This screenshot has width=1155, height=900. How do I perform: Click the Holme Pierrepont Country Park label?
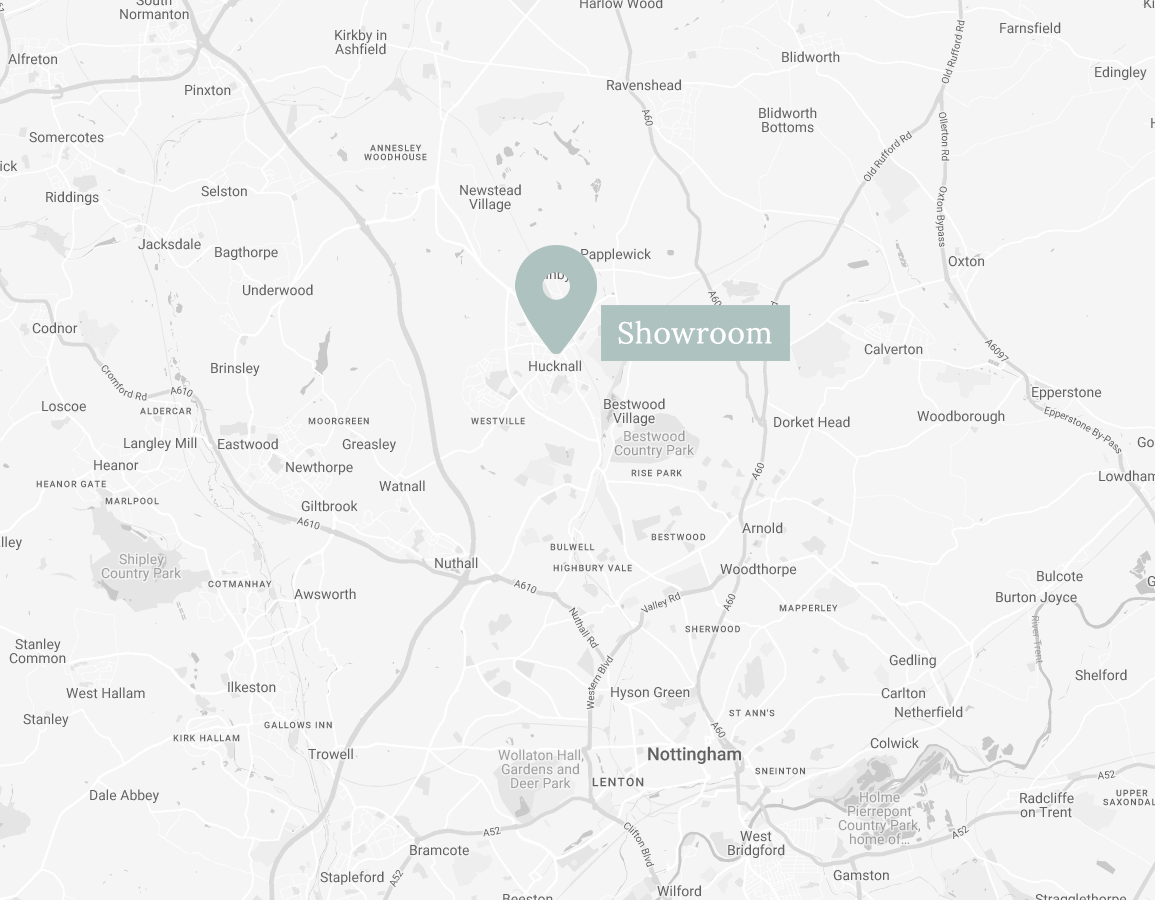(x=879, y=818)
